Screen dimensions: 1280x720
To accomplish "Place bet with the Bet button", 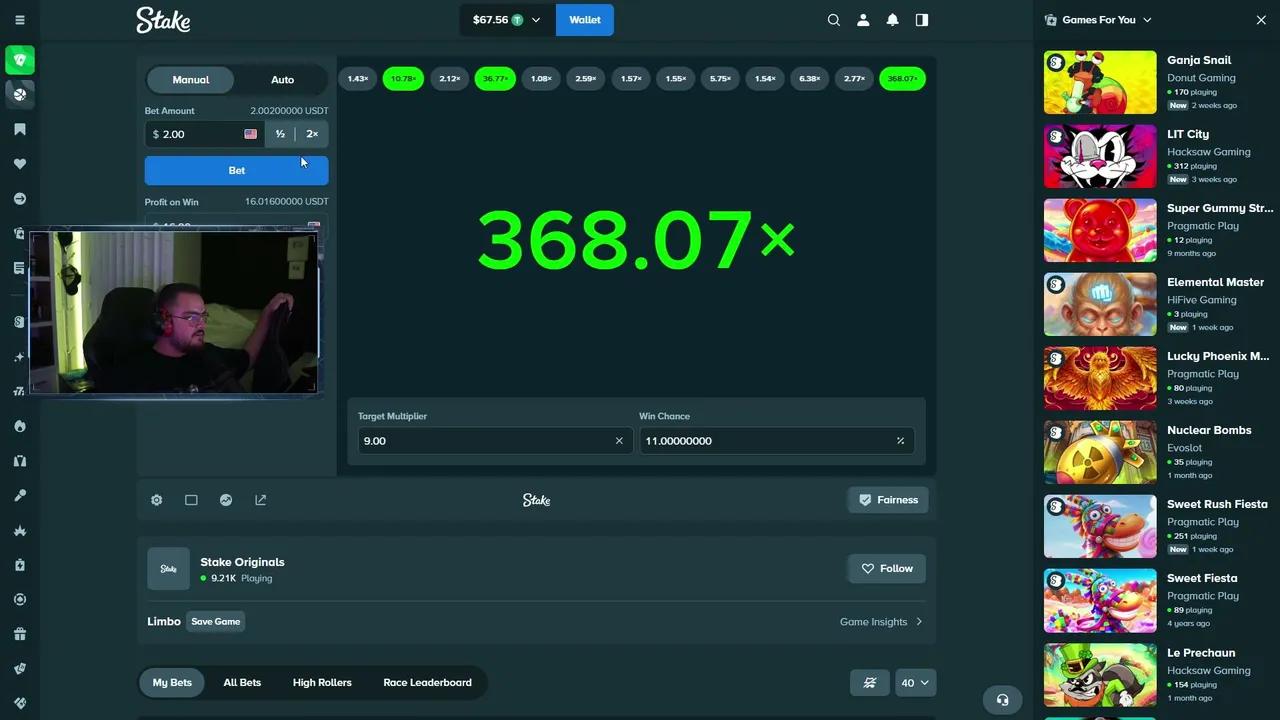I will [x=237, y=171].
